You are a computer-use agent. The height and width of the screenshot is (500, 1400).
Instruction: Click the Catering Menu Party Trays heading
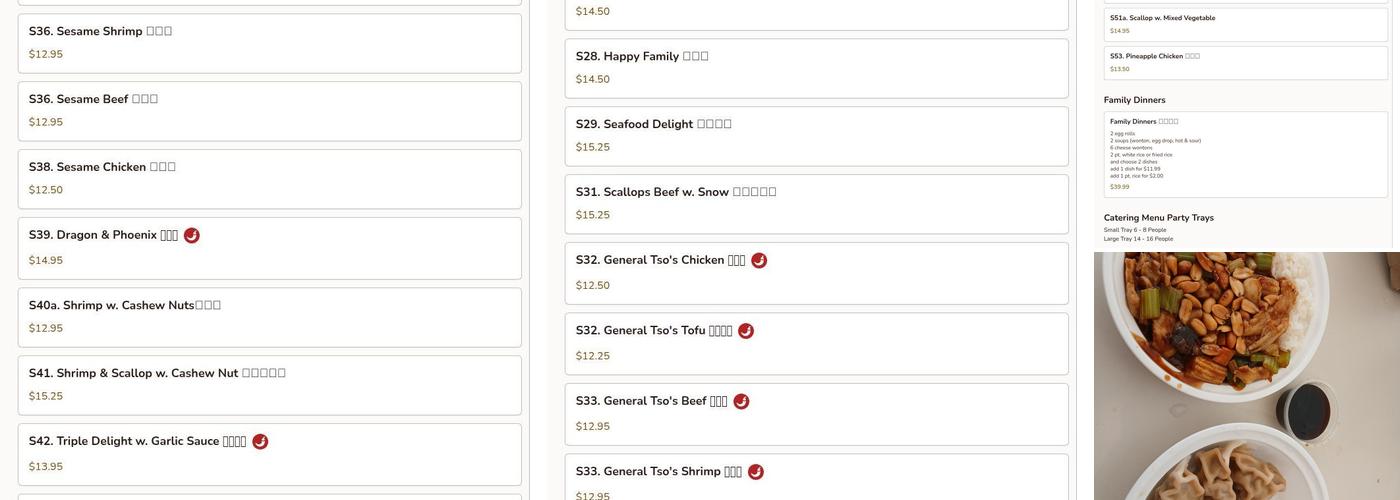click(1158, 218)
